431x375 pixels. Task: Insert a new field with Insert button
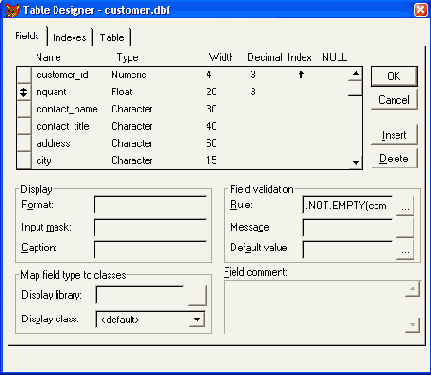coord(394,135)
